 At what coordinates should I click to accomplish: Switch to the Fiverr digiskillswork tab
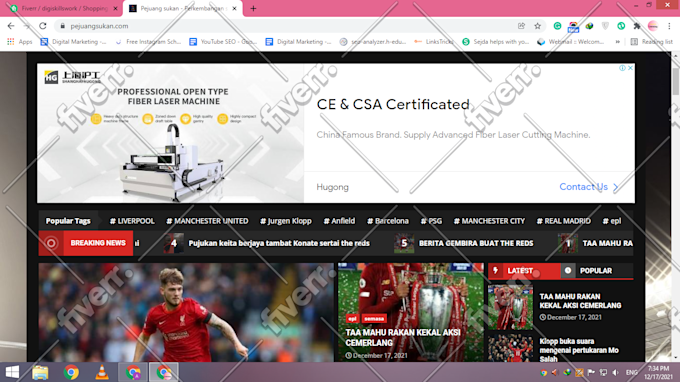pyautogui.click(x=64, y=8)
